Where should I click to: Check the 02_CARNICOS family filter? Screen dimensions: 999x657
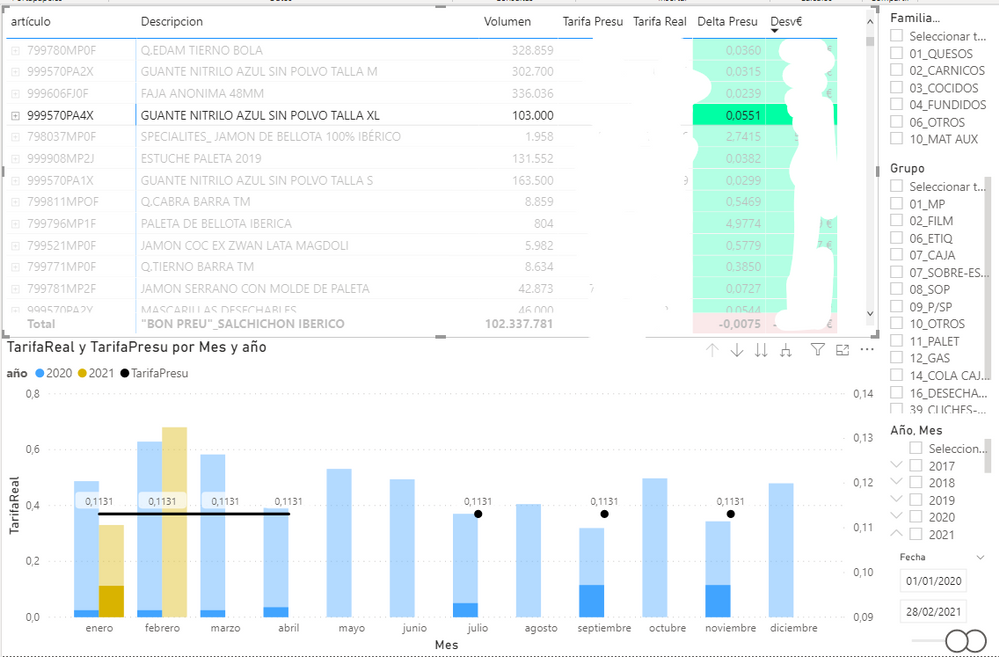tap(896, 70)
